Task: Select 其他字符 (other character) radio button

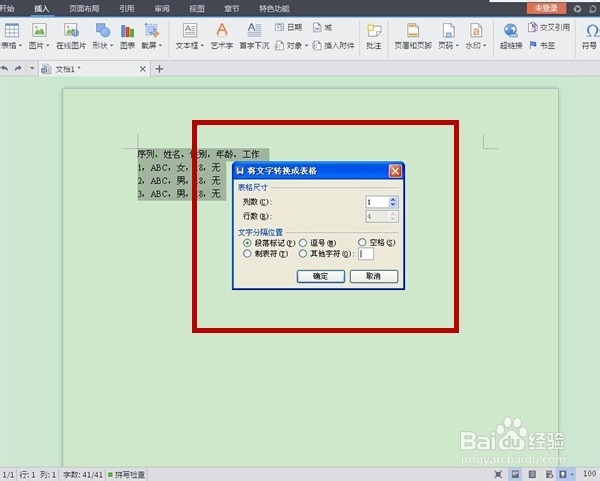Action: tap(303, 253)
